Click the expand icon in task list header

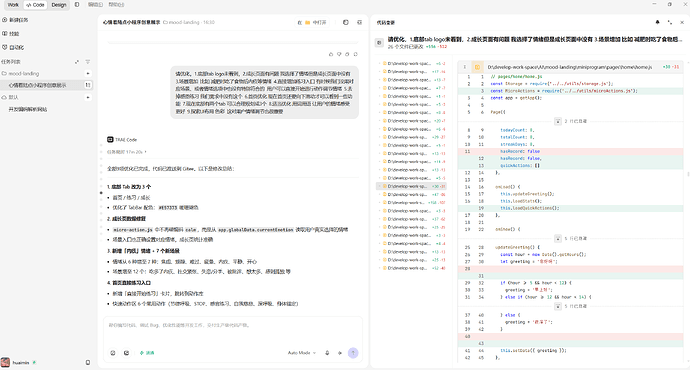[x=77, y=62]
